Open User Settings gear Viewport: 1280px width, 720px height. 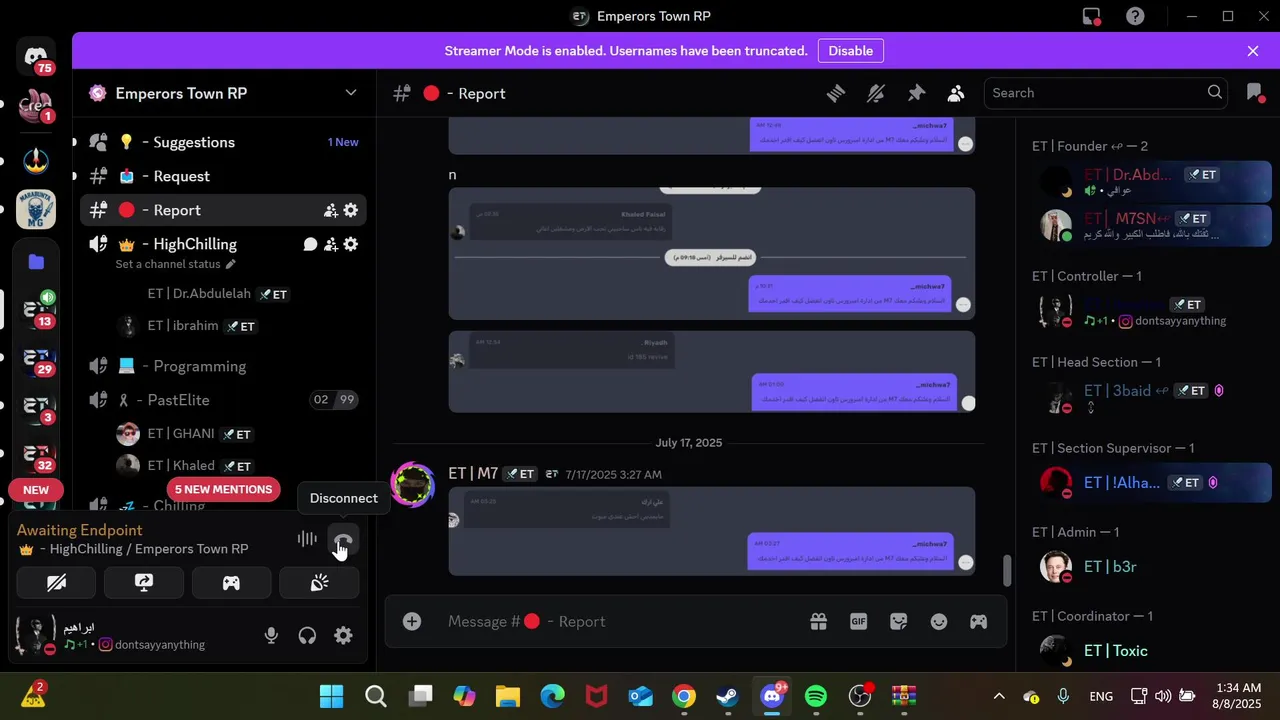pyautogui.click(x=343, y=636)
